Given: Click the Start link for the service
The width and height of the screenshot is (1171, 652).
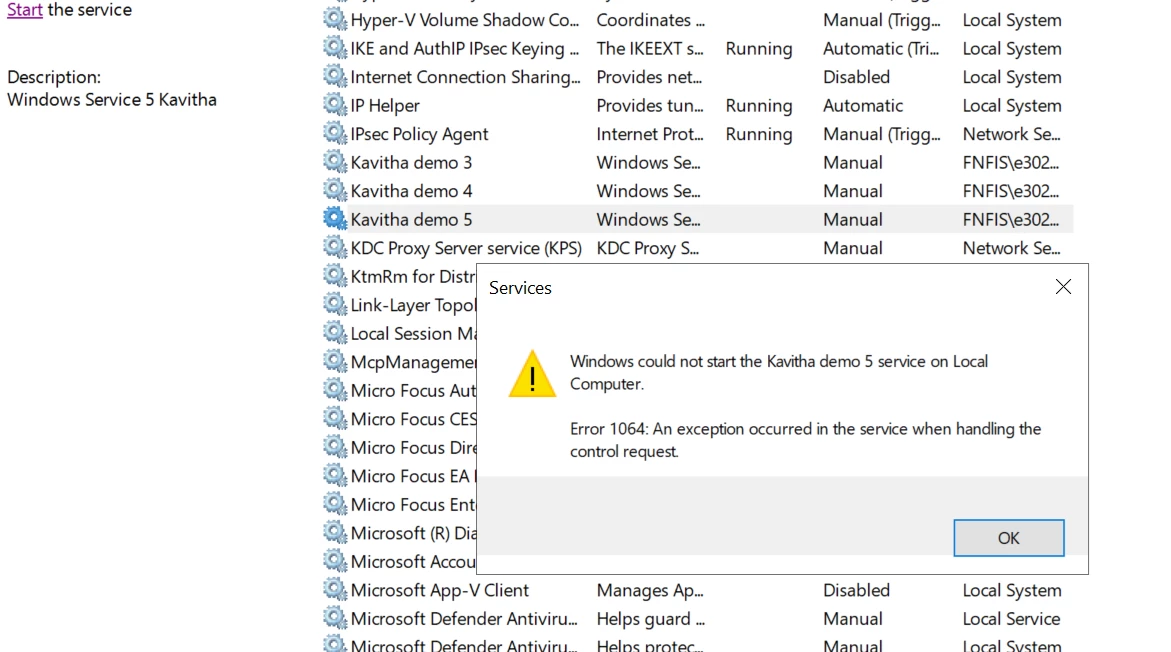Looking at the screenshot, I should coord(25,10).
